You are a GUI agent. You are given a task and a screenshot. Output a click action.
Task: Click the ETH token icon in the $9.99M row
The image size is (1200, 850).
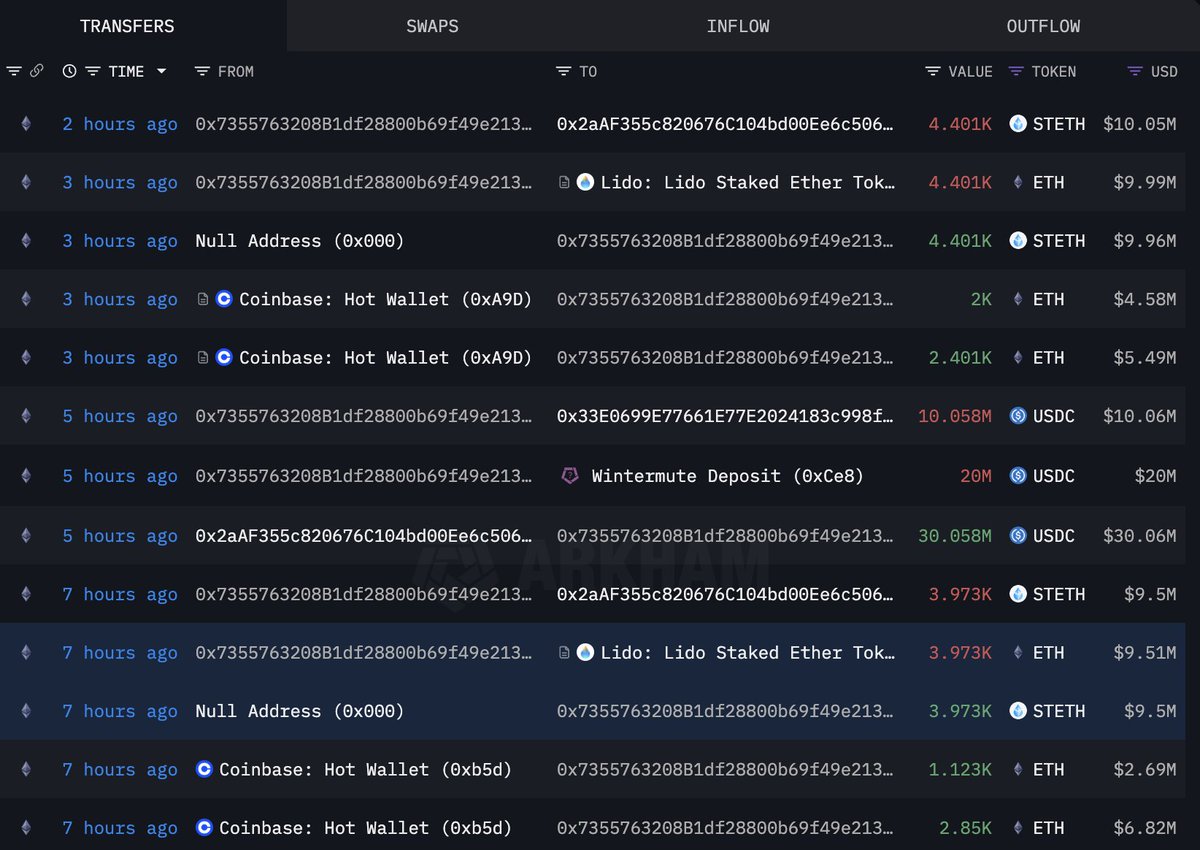pos(1018,182)
